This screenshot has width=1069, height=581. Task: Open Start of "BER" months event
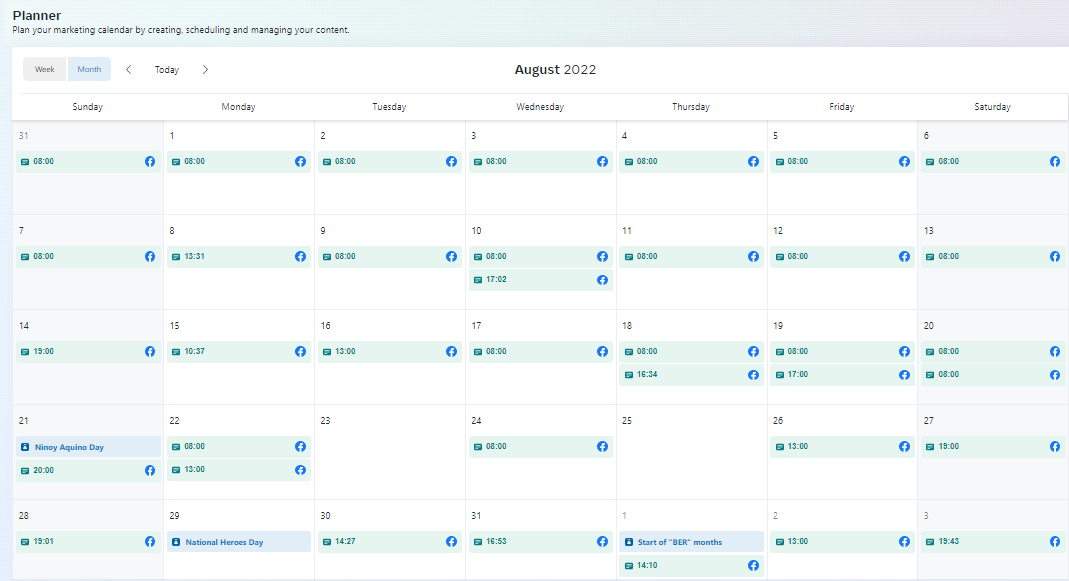tap(691, 542)
